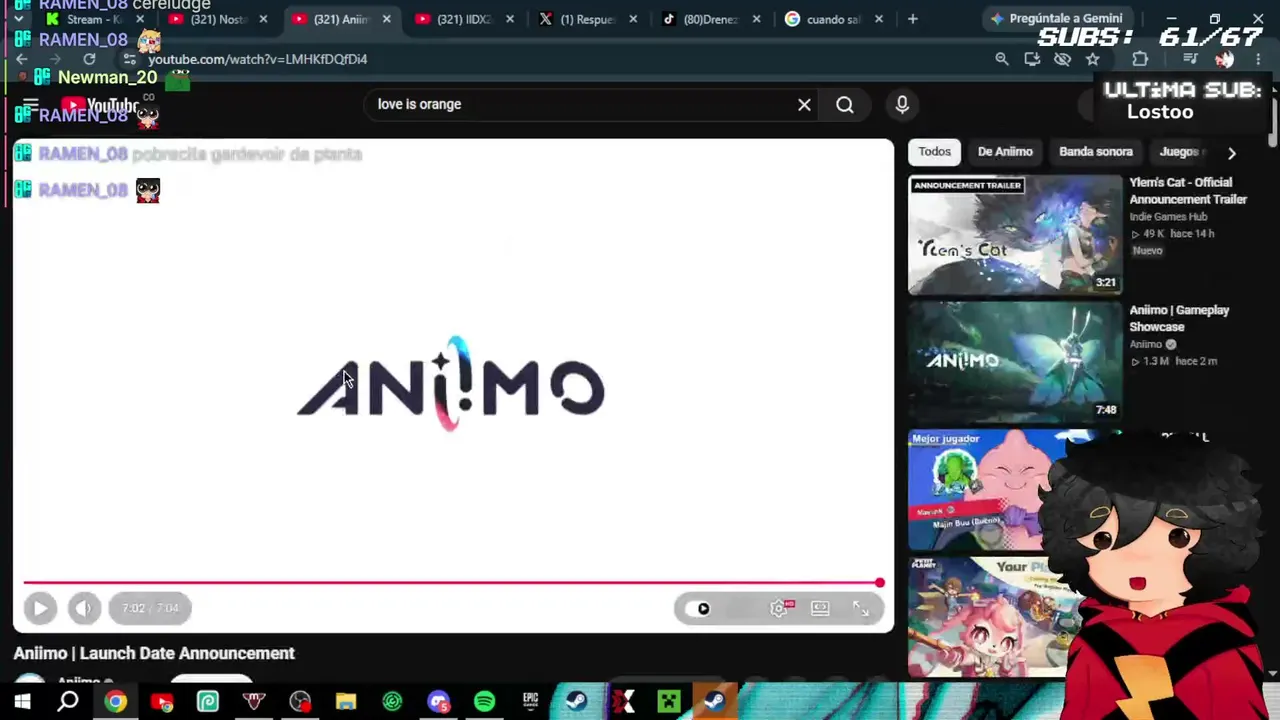Switch to the X (1) Respue tab
1280x720 pixels.
coord(587,19)
